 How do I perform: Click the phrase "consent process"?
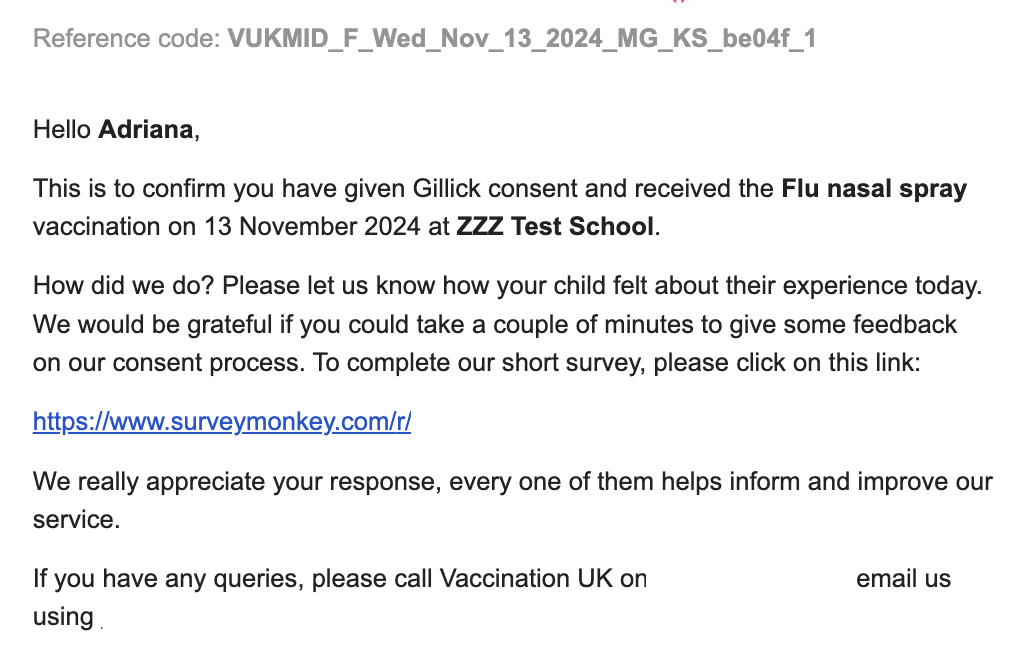pos(172,362)
